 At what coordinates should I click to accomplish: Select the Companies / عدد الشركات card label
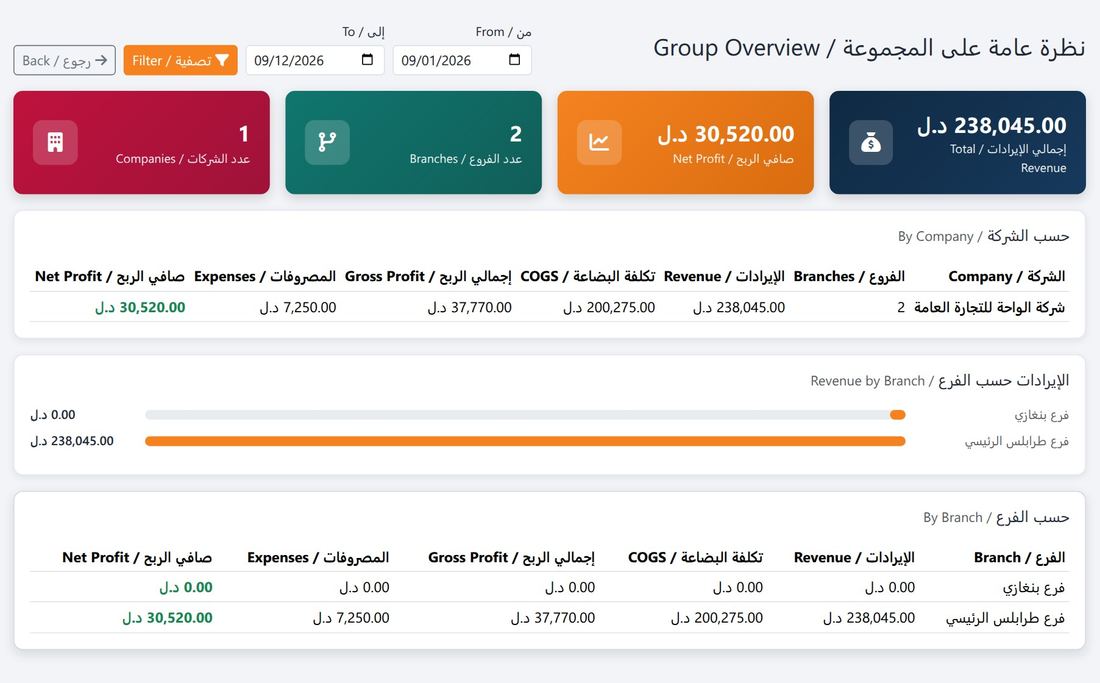pyautogui.click(x=183, y=159)
